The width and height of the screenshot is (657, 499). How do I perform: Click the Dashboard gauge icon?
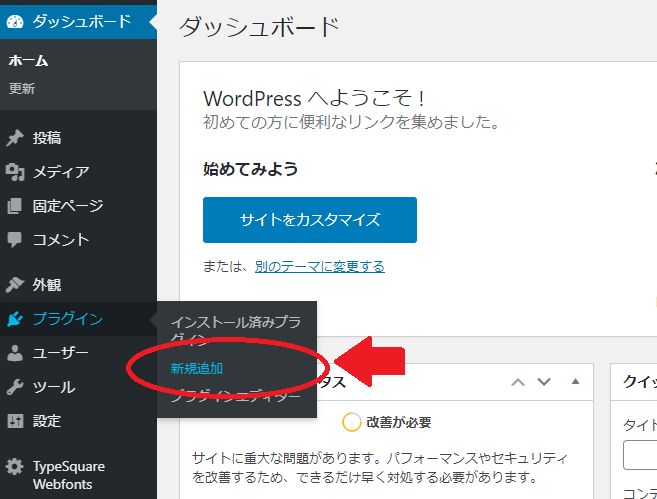point(15,22)
